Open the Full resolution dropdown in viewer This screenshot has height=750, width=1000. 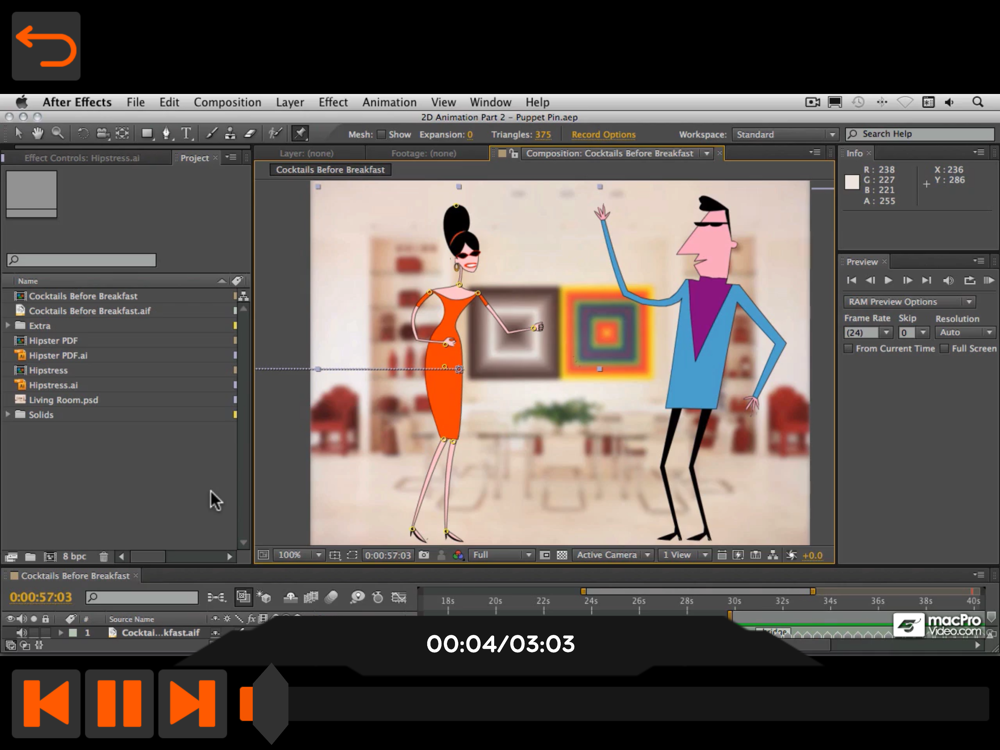pos(501,555)
